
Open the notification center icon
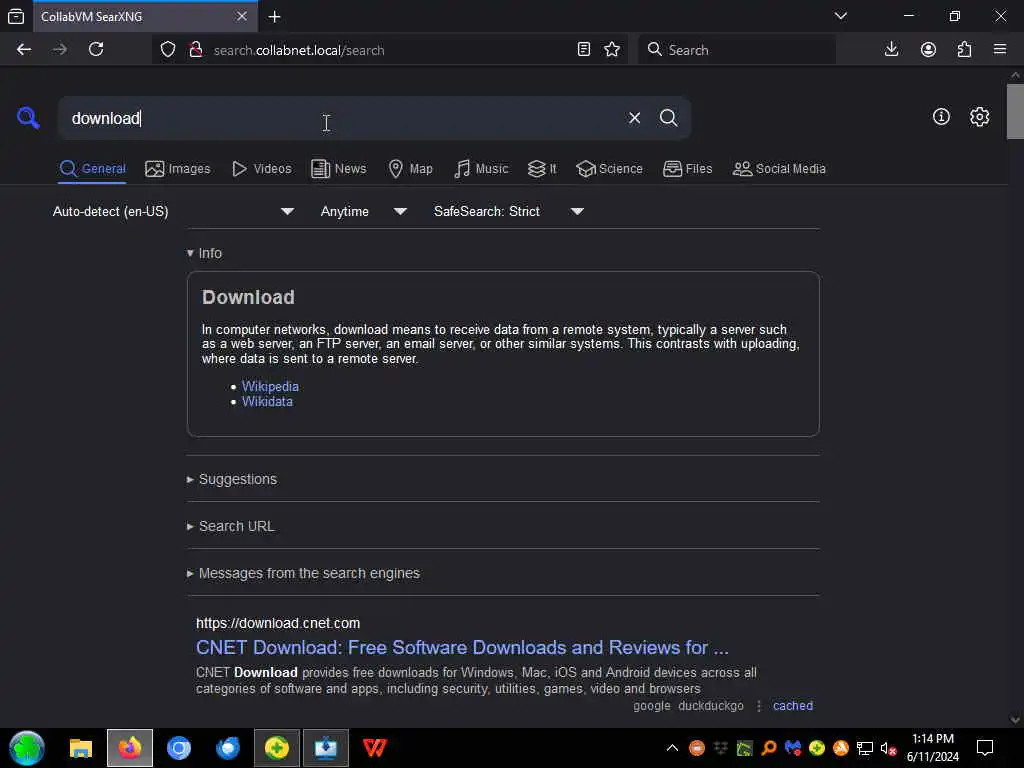pos(985,748)
